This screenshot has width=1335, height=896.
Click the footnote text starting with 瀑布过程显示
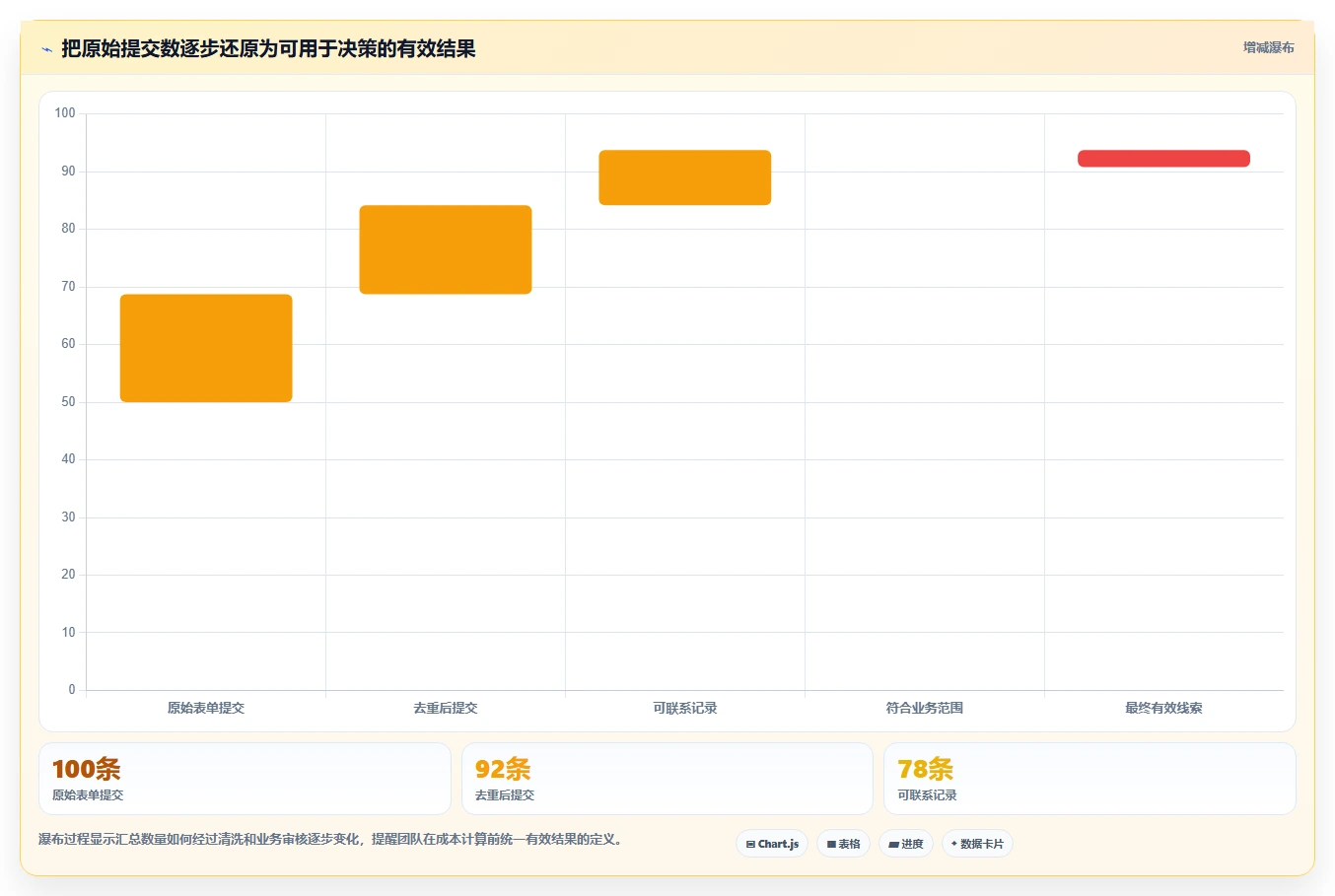(x=332, y=840)
